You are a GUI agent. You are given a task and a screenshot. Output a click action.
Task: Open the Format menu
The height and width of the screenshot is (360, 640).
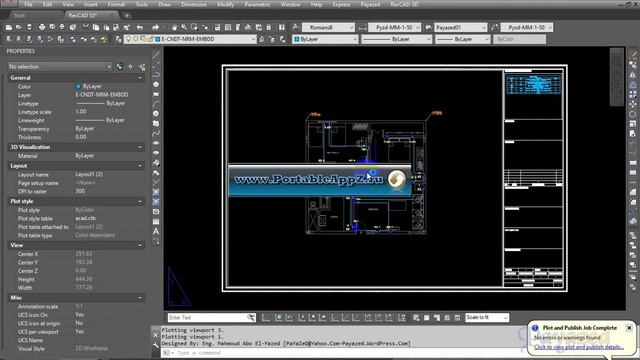click(x=116, y=4)
